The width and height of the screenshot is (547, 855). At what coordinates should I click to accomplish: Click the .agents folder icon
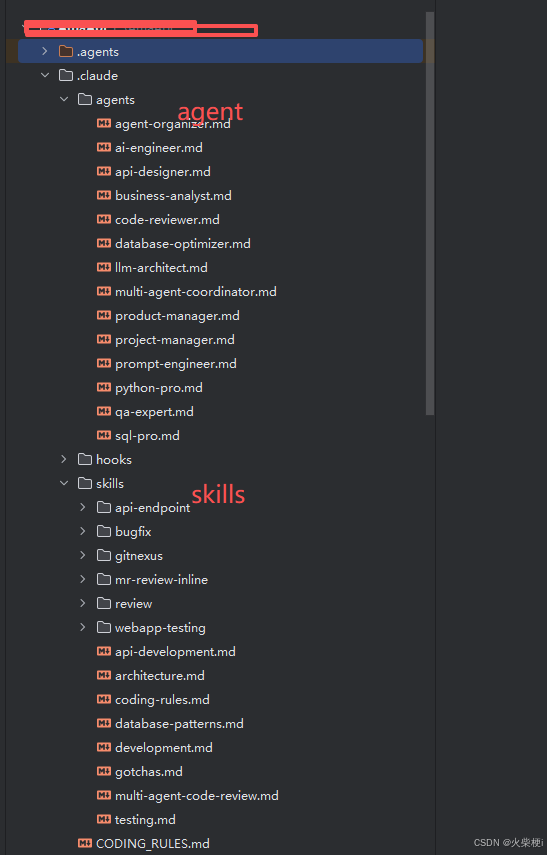point(66,51)
